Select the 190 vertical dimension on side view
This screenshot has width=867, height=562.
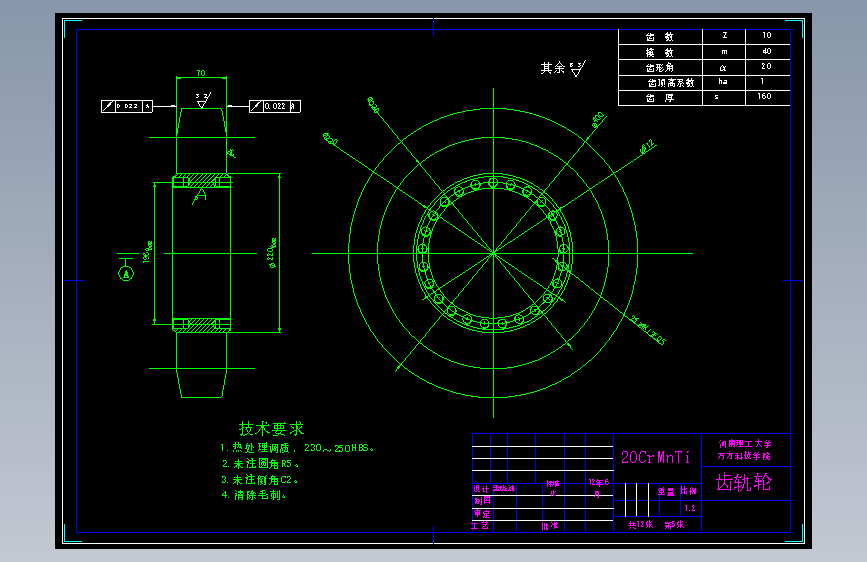click(x=148, y=252)
